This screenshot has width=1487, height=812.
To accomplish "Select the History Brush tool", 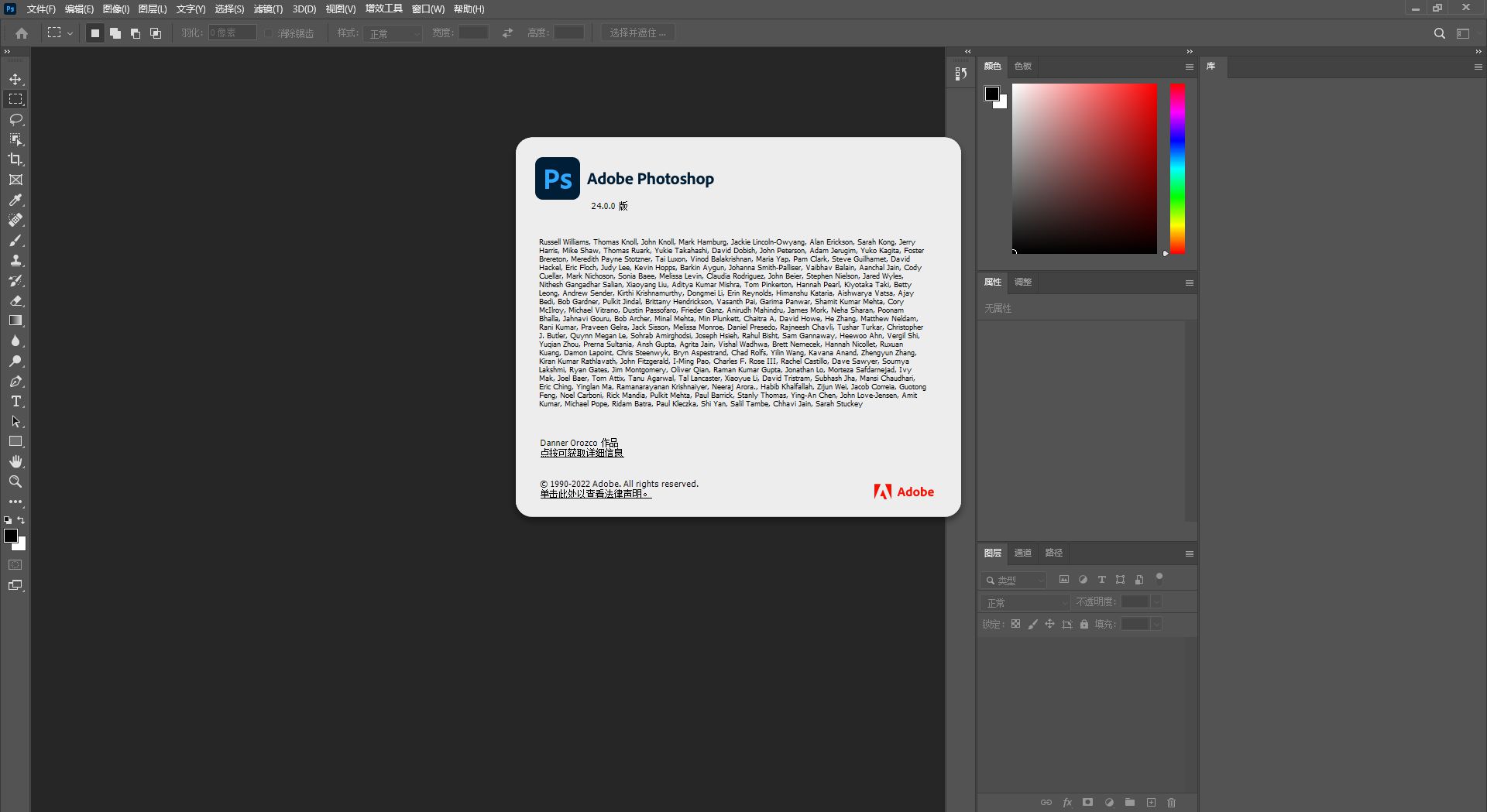I will pos(15,280).
